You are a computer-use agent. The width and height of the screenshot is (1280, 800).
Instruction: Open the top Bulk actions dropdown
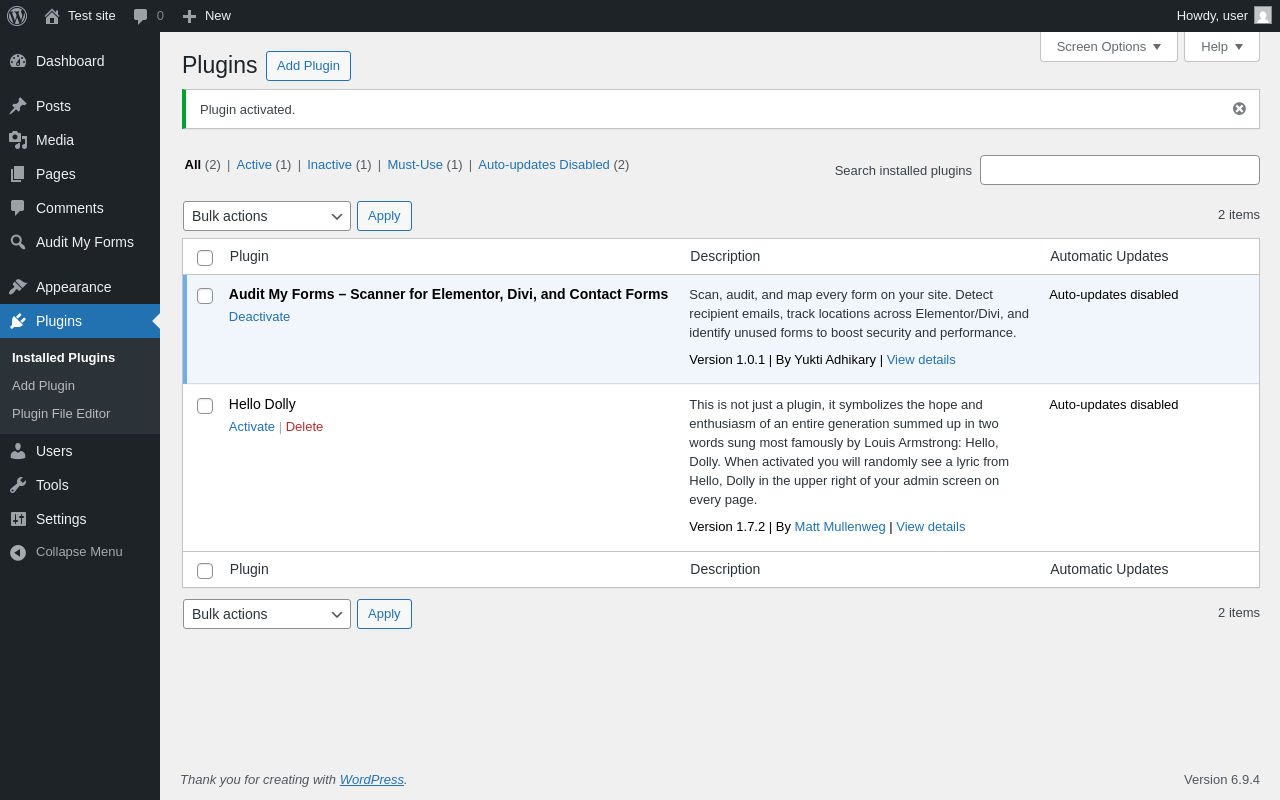(267, 216)
